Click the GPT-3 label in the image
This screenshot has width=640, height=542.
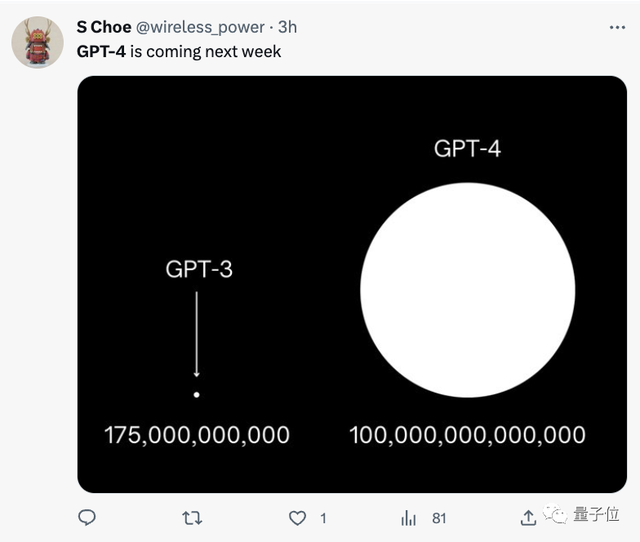click(x=199, y=269)
